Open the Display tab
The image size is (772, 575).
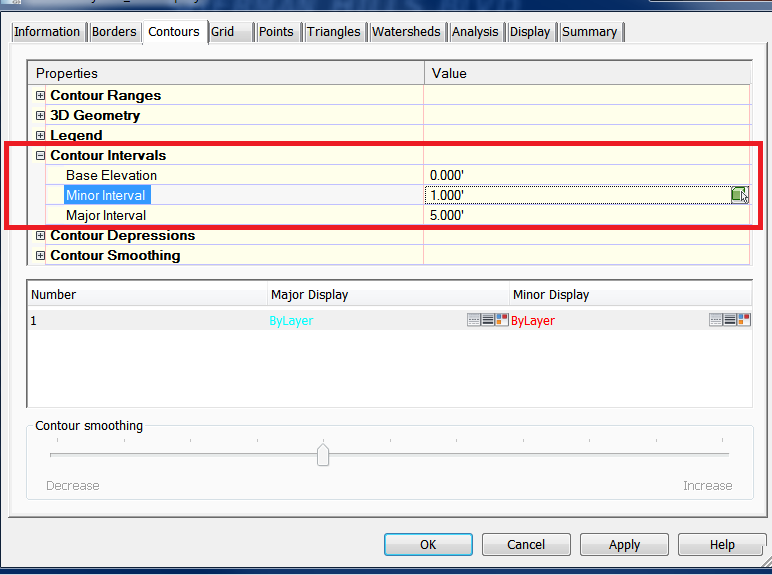[x=530, y=32]
